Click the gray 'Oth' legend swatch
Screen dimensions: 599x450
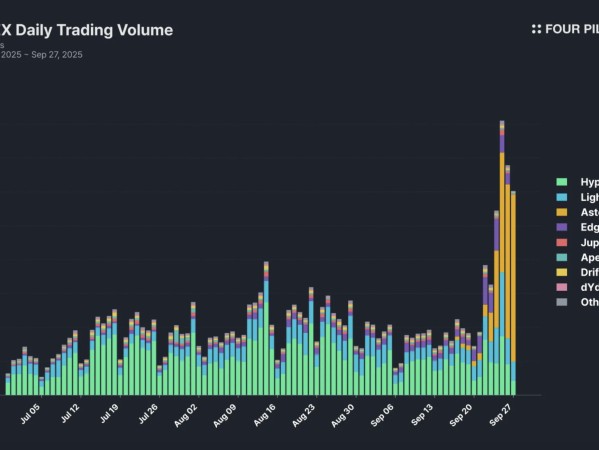click(562, 302)
